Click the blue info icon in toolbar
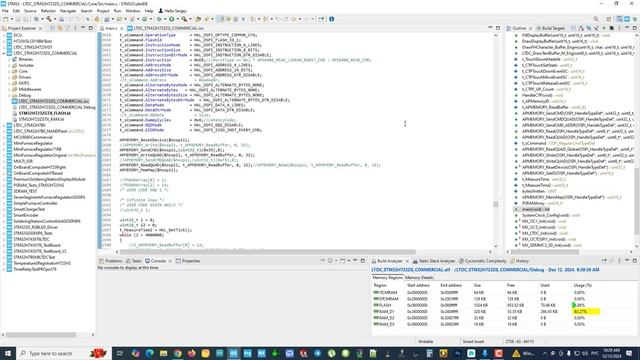Image resolution: width=640 pixels, height=360 pixels. (x=331, y=19)
